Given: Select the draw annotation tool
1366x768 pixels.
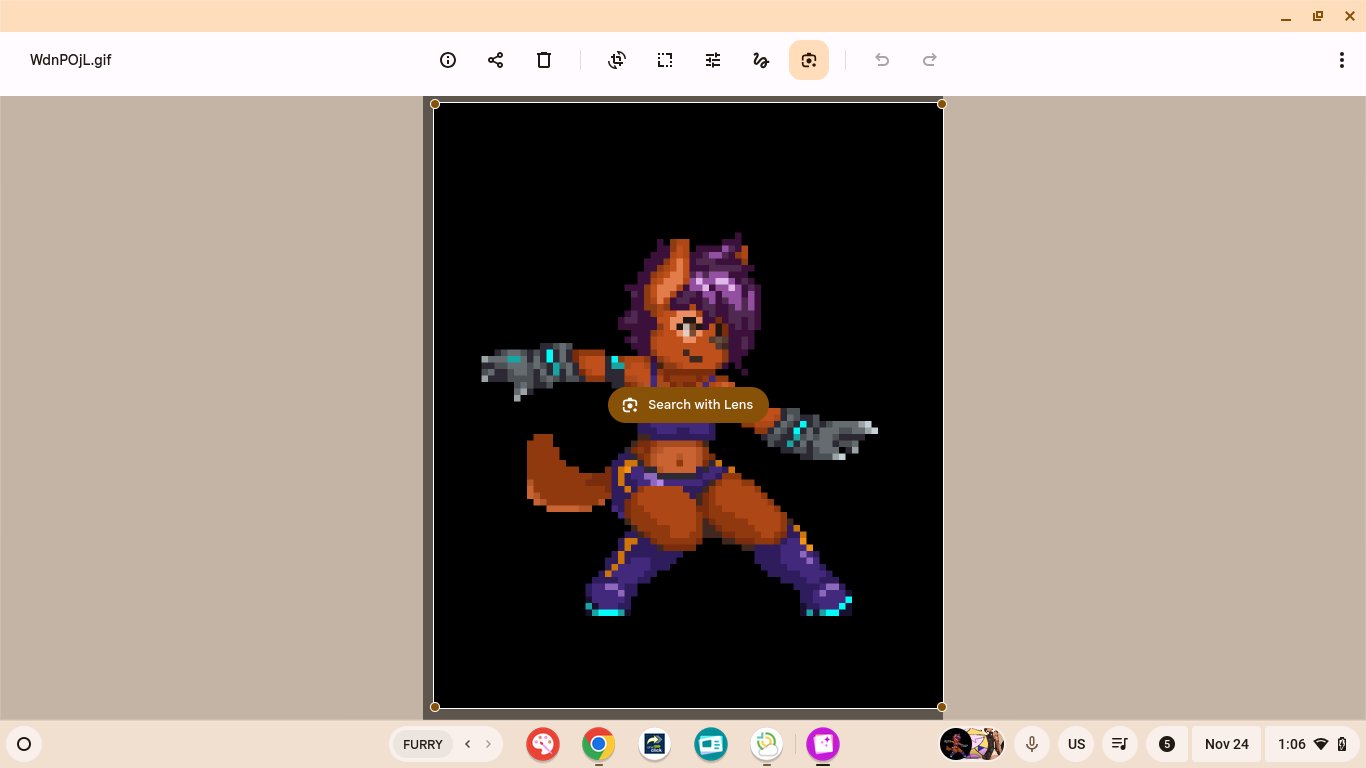Looking at the screenshot, I should point(761,60).
